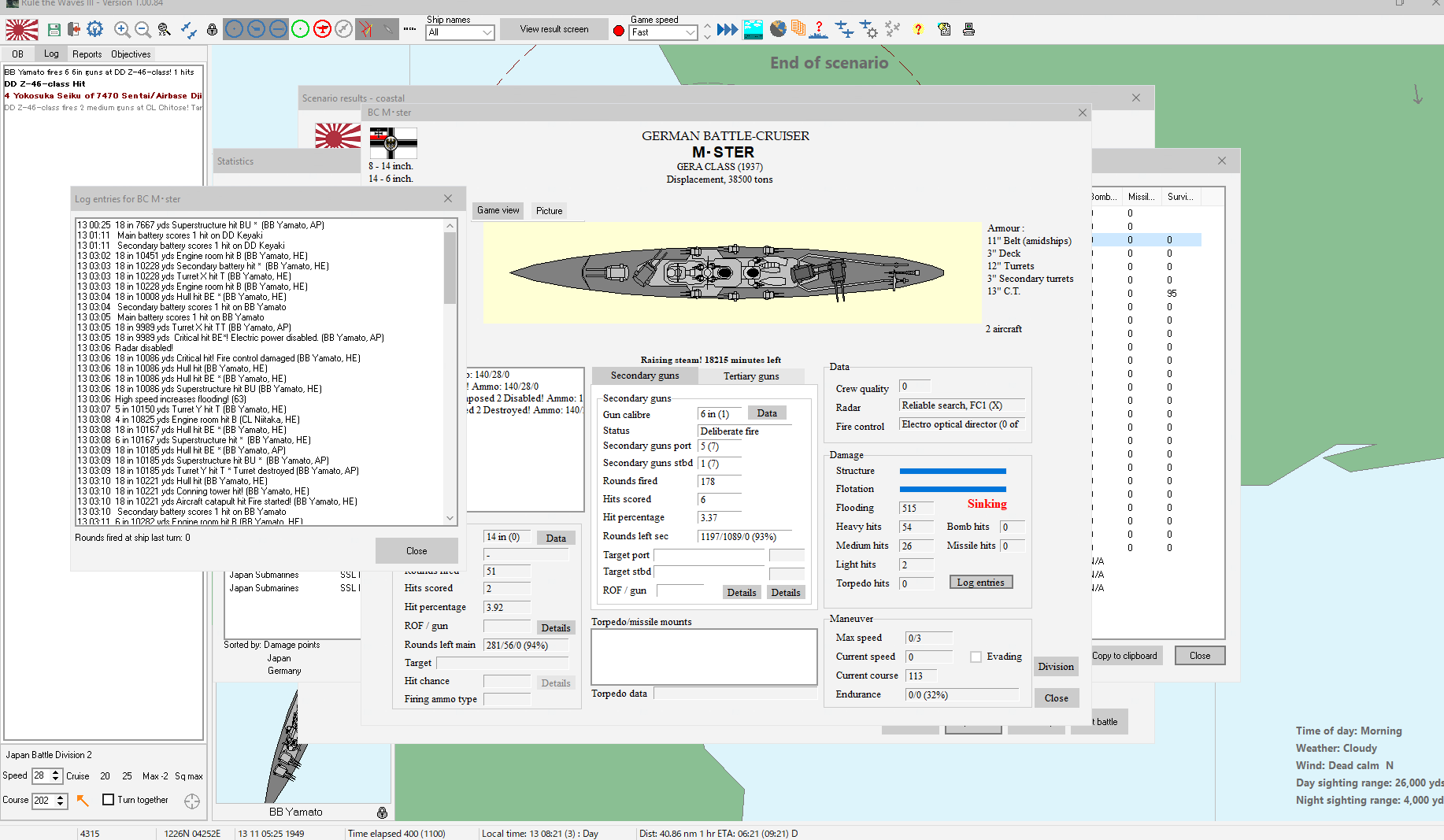Switch to the OB tab
This screenshot has height=840, width=1444.
coord(17,54)
